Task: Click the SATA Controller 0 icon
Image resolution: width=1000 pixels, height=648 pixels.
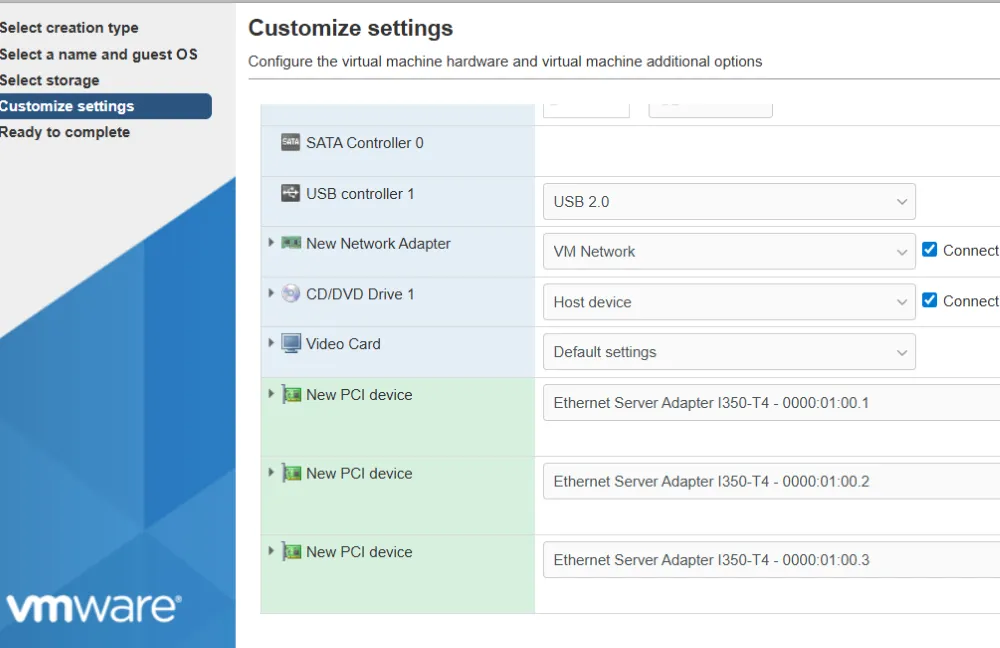Action: [x=291, y=143]
